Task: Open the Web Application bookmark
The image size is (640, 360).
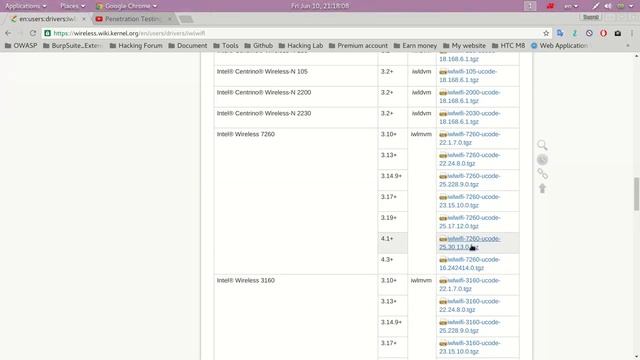Action: pos(559,45)
